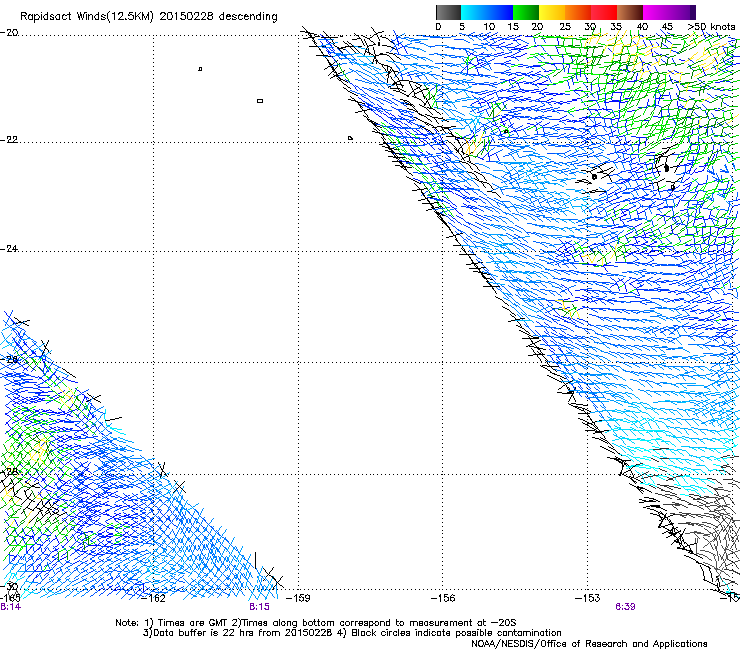Screen dimensions: 740x650
Task: Click the '-22' latitude label
Action: pyautogui.click(x=9, y=140)
